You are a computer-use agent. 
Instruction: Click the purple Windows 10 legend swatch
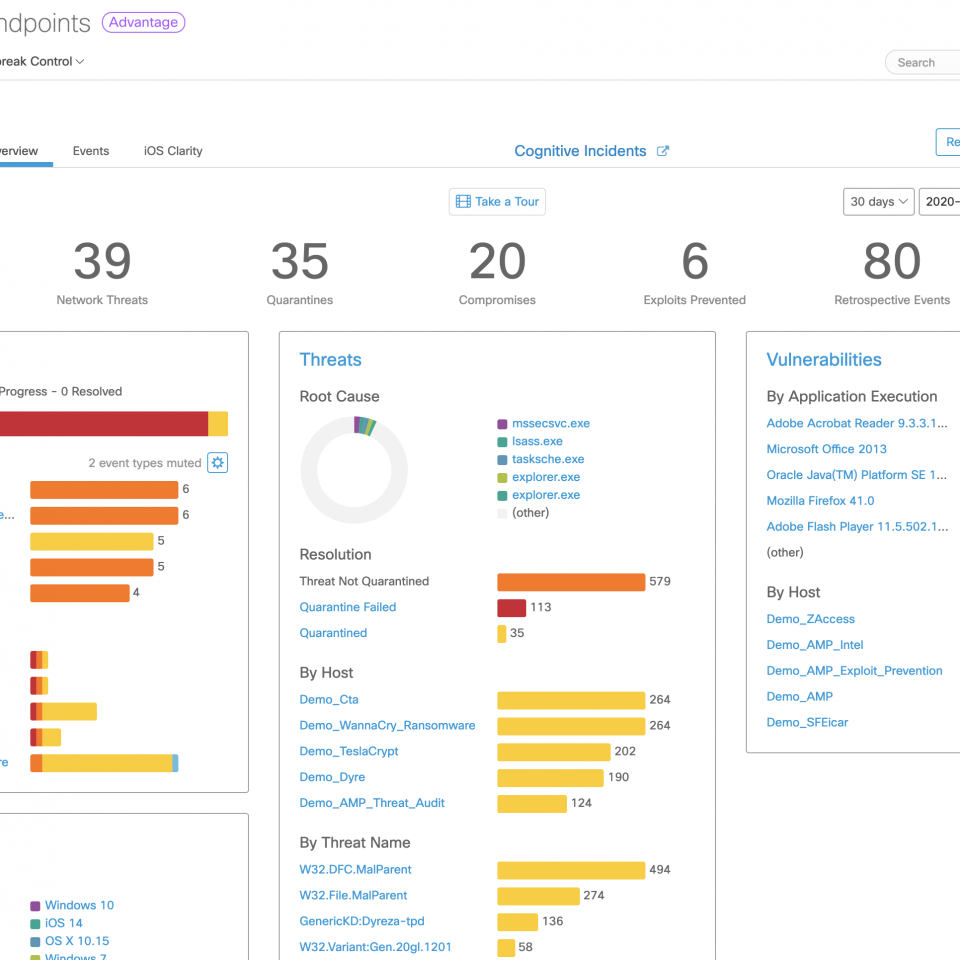pyautogui.click(x=36, y=906)
